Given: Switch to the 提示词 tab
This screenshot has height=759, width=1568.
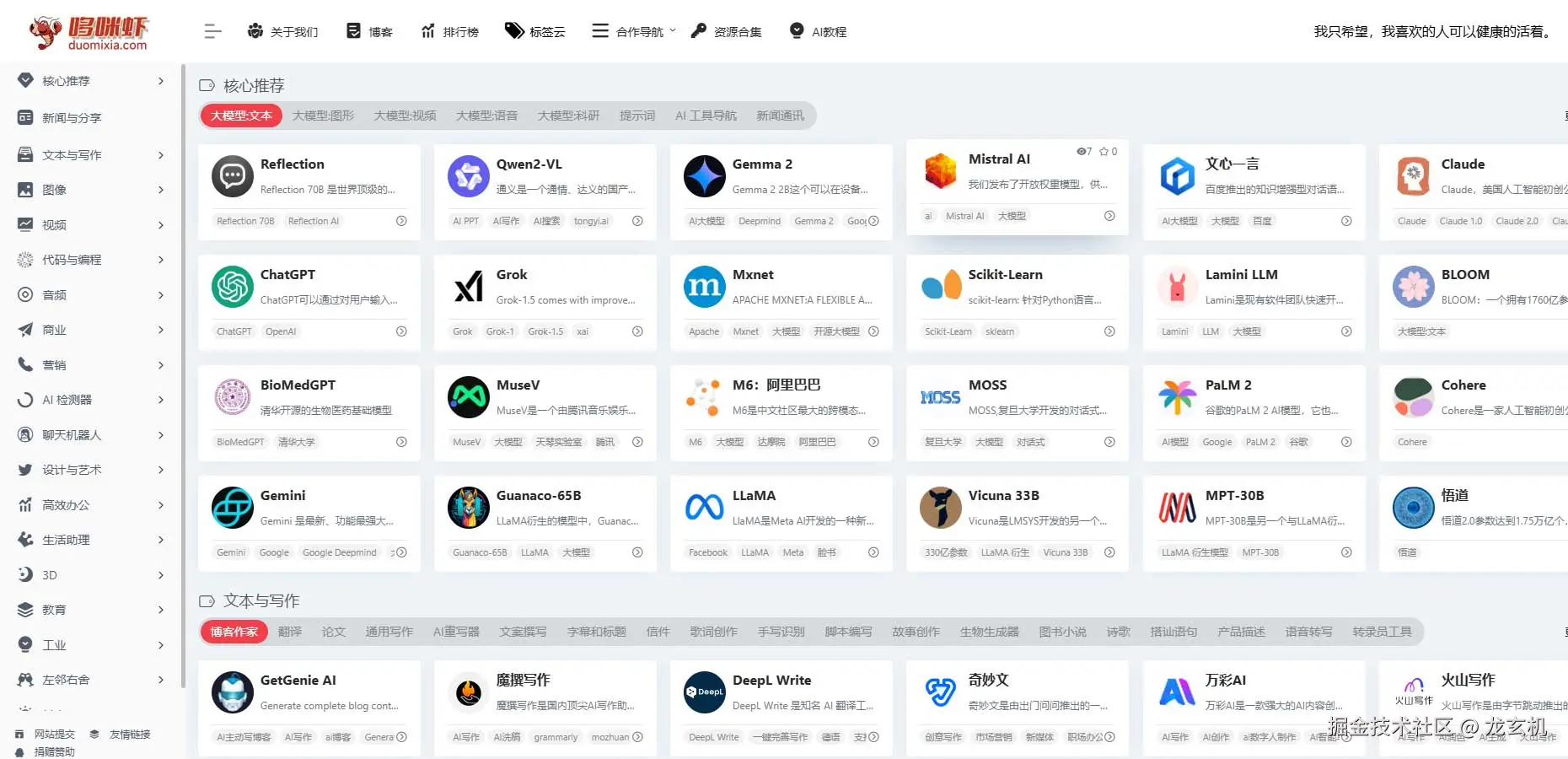Looking at the screenshot, I should 637,116.
